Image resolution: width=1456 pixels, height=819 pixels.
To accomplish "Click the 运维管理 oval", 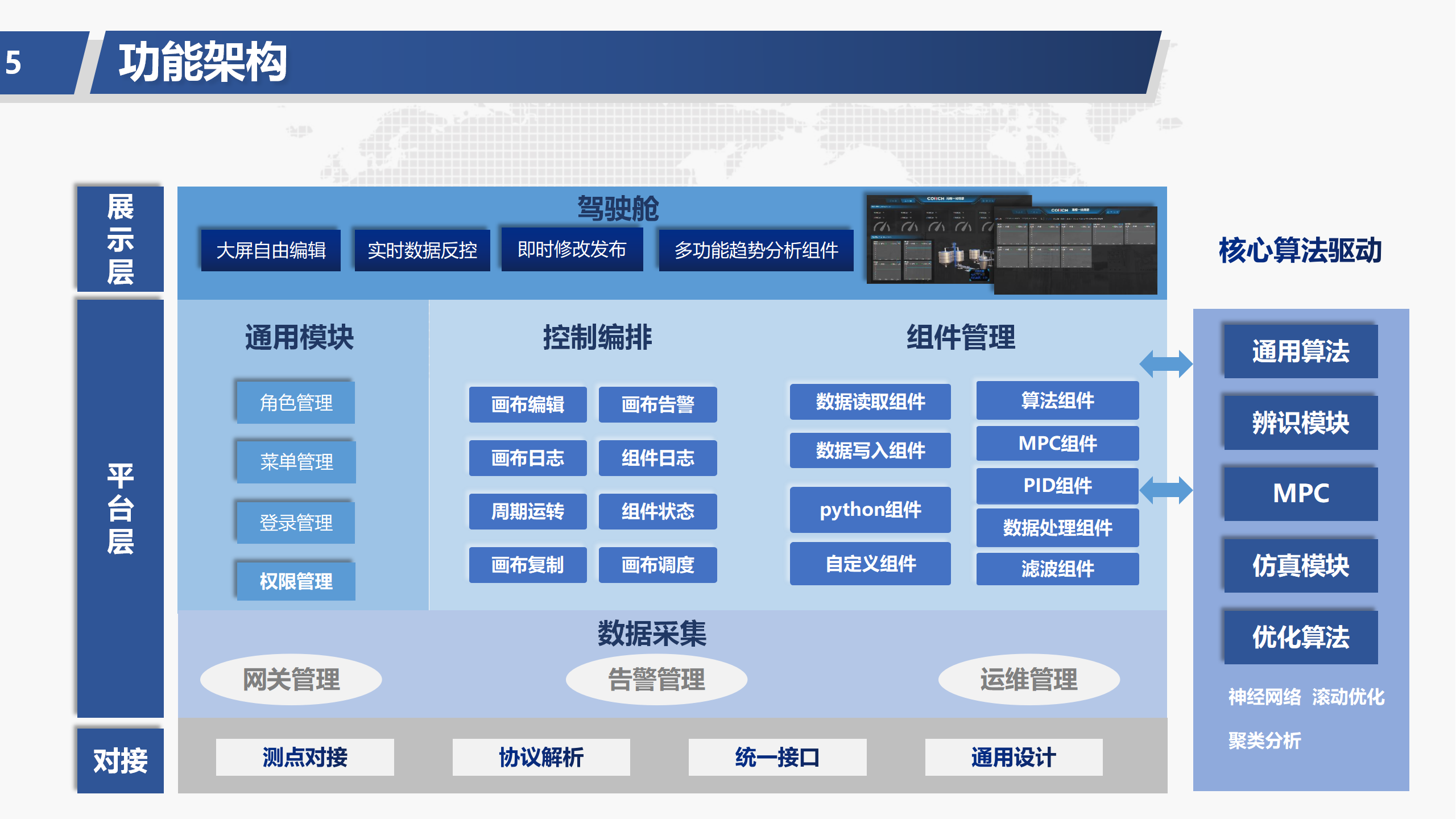I will [1028, 680].
